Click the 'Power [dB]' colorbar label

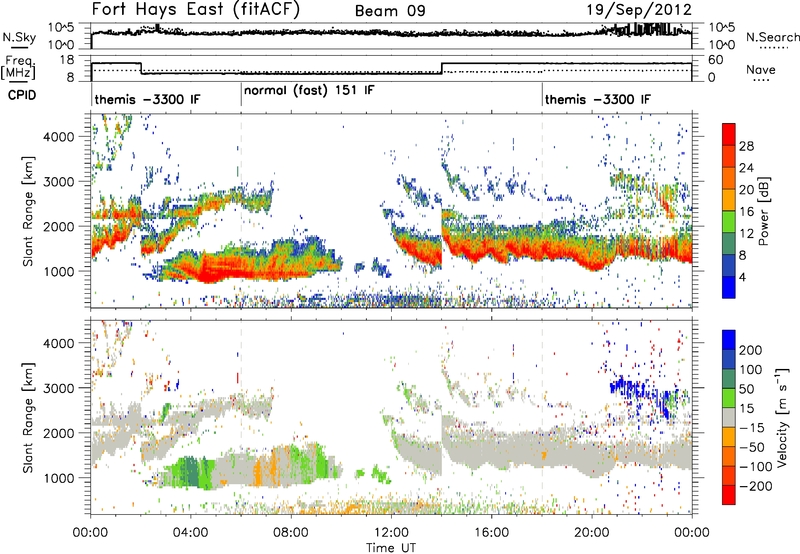[763, 211]
